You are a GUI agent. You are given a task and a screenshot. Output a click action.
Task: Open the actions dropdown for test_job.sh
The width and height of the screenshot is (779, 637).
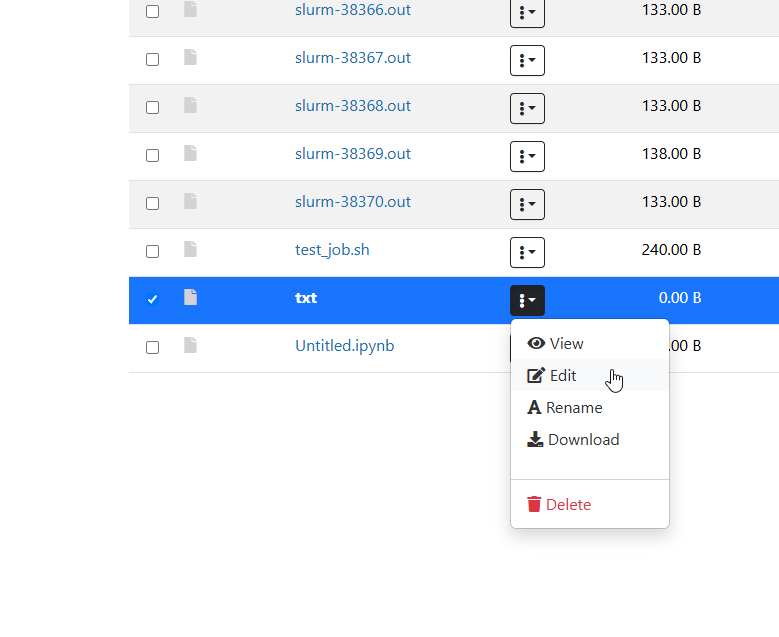(x=527, y=252)
